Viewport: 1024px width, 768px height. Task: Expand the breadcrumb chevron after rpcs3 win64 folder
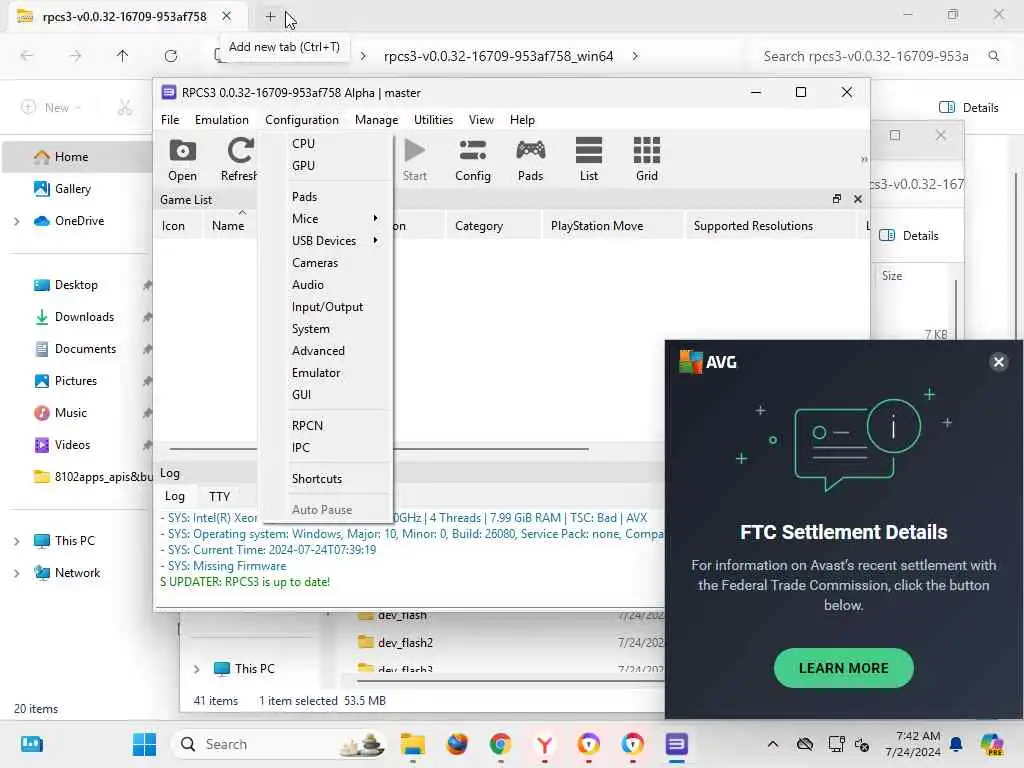[x=635, y=56]
